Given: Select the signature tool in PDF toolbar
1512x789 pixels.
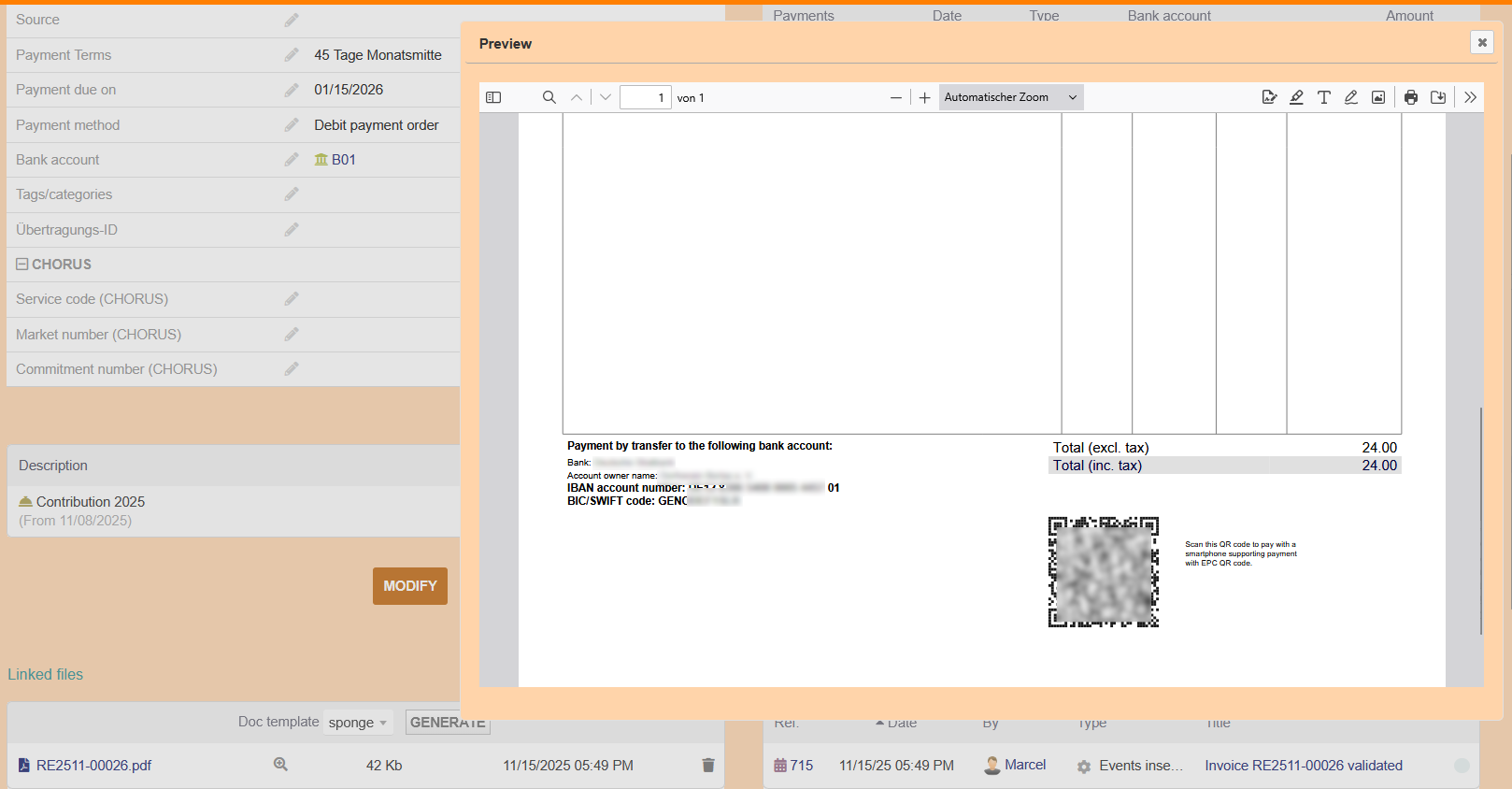Looking at the screenshot, I should coord(1269,97).
